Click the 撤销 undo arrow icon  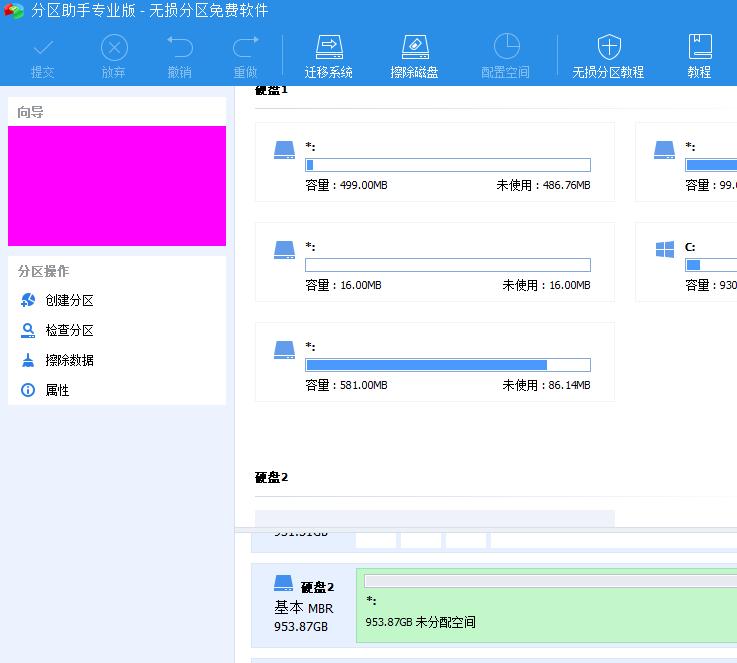click(180, 47)
